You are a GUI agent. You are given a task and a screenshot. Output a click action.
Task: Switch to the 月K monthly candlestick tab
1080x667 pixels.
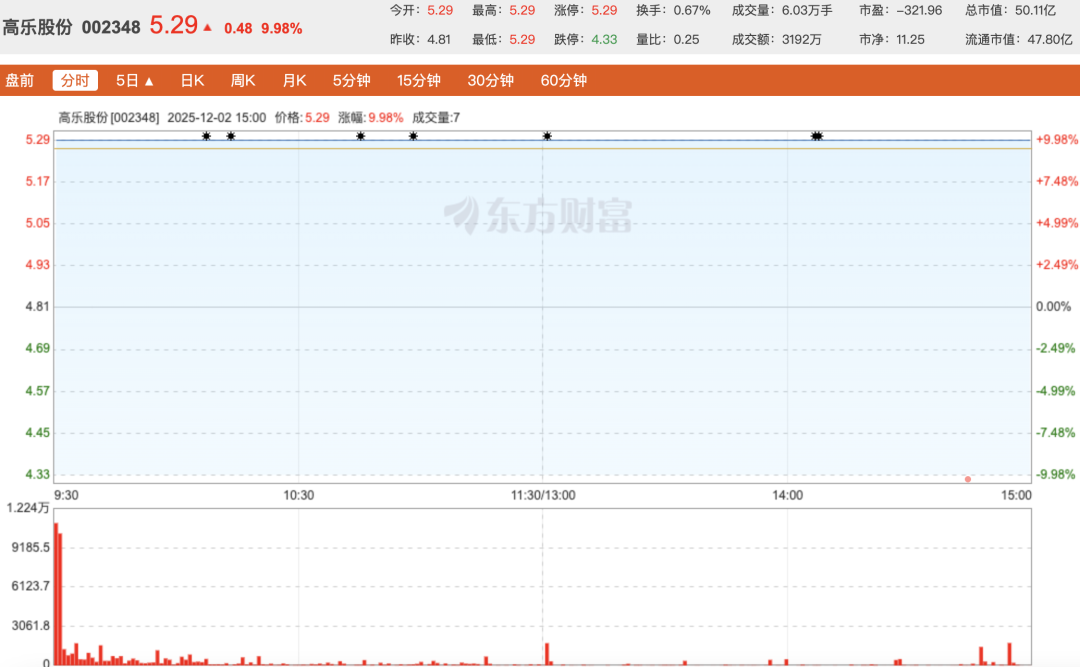click(294, 81)
